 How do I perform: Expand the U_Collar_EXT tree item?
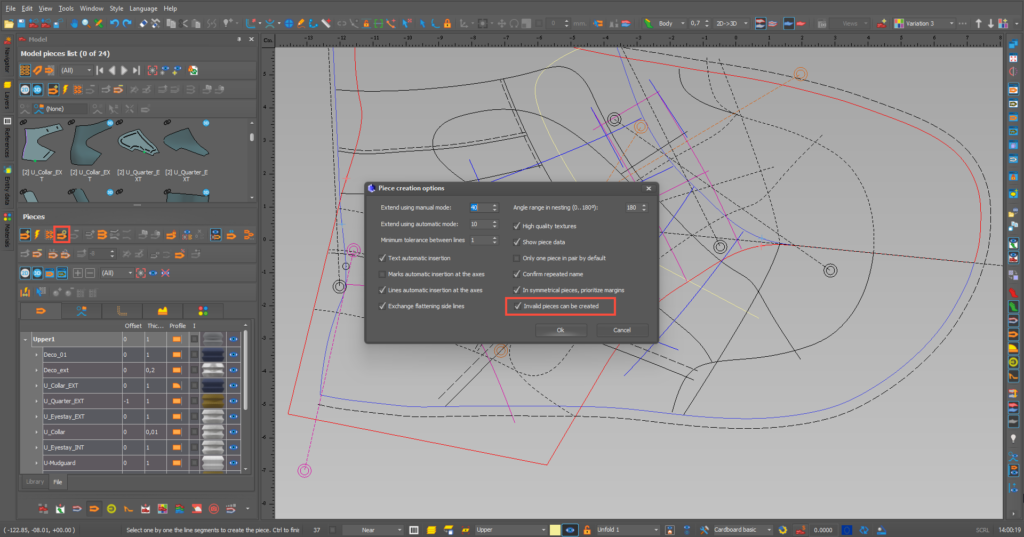[x=37, y=385]
